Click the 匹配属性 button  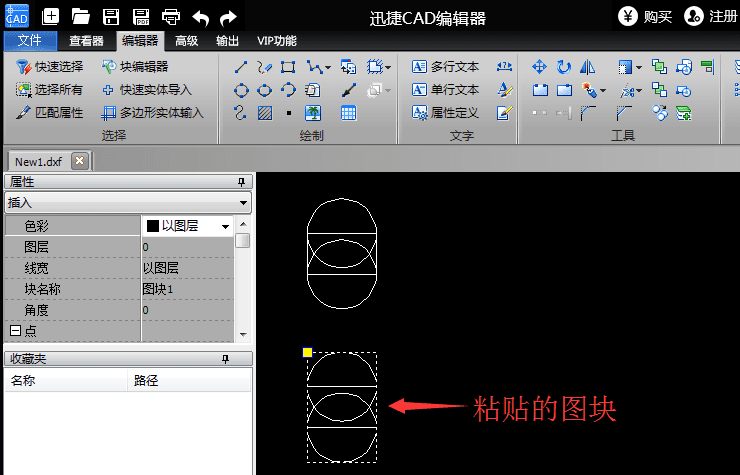point(50,113)
